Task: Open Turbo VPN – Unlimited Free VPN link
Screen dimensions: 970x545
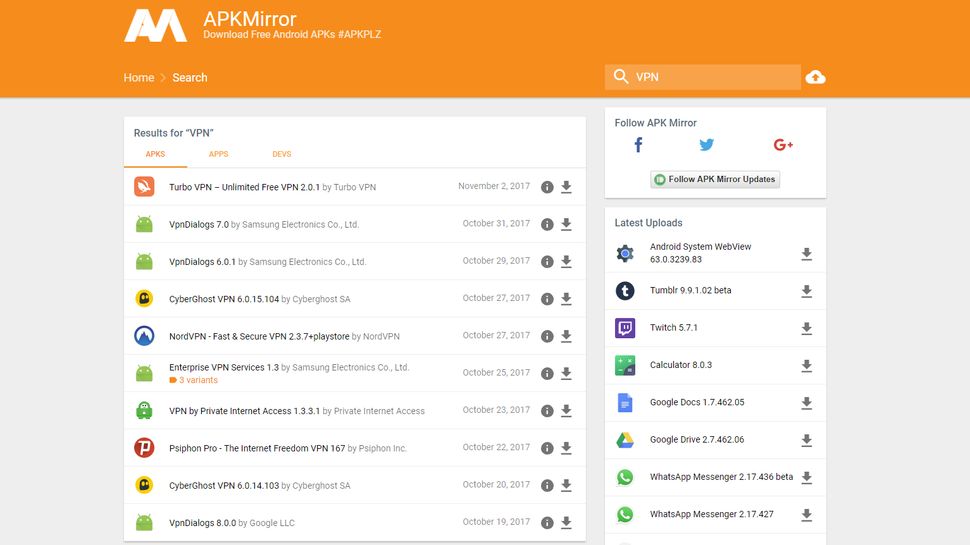Action: (x=244, y=187)
